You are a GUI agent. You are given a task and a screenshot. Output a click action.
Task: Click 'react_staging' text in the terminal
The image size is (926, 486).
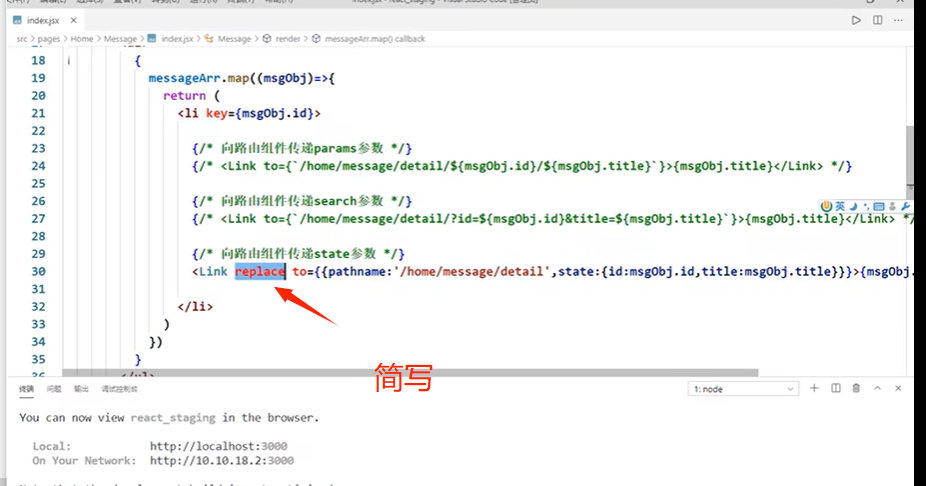point(173,418)
